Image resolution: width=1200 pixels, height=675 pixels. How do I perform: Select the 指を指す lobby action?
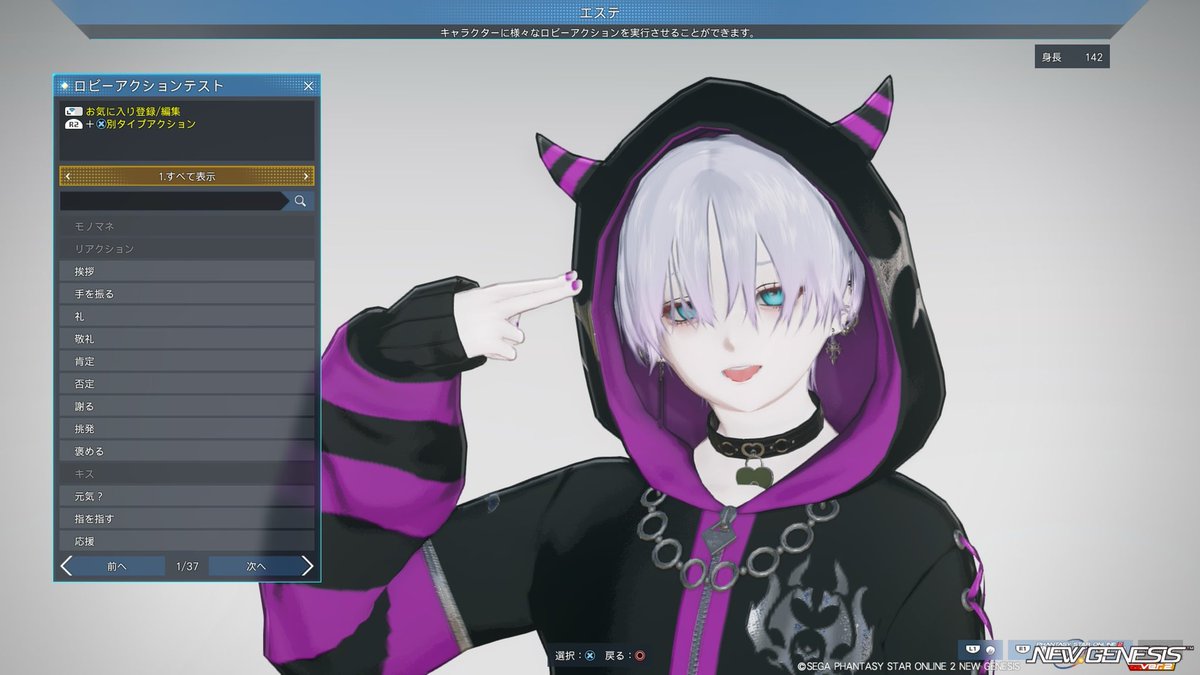point(187,519)
